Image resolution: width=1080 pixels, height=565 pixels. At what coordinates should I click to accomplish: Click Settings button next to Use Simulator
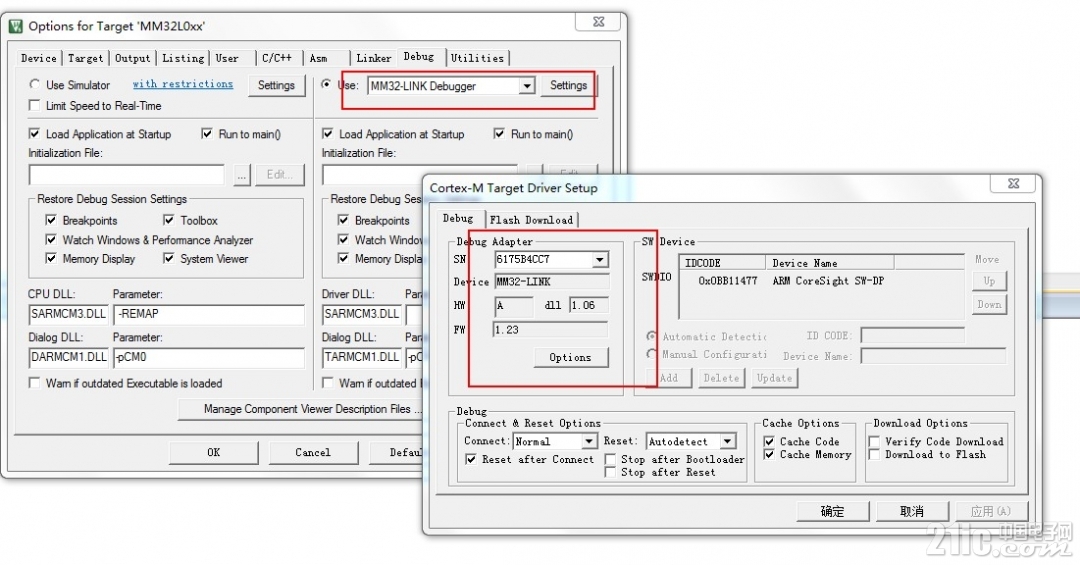point(276,85)
